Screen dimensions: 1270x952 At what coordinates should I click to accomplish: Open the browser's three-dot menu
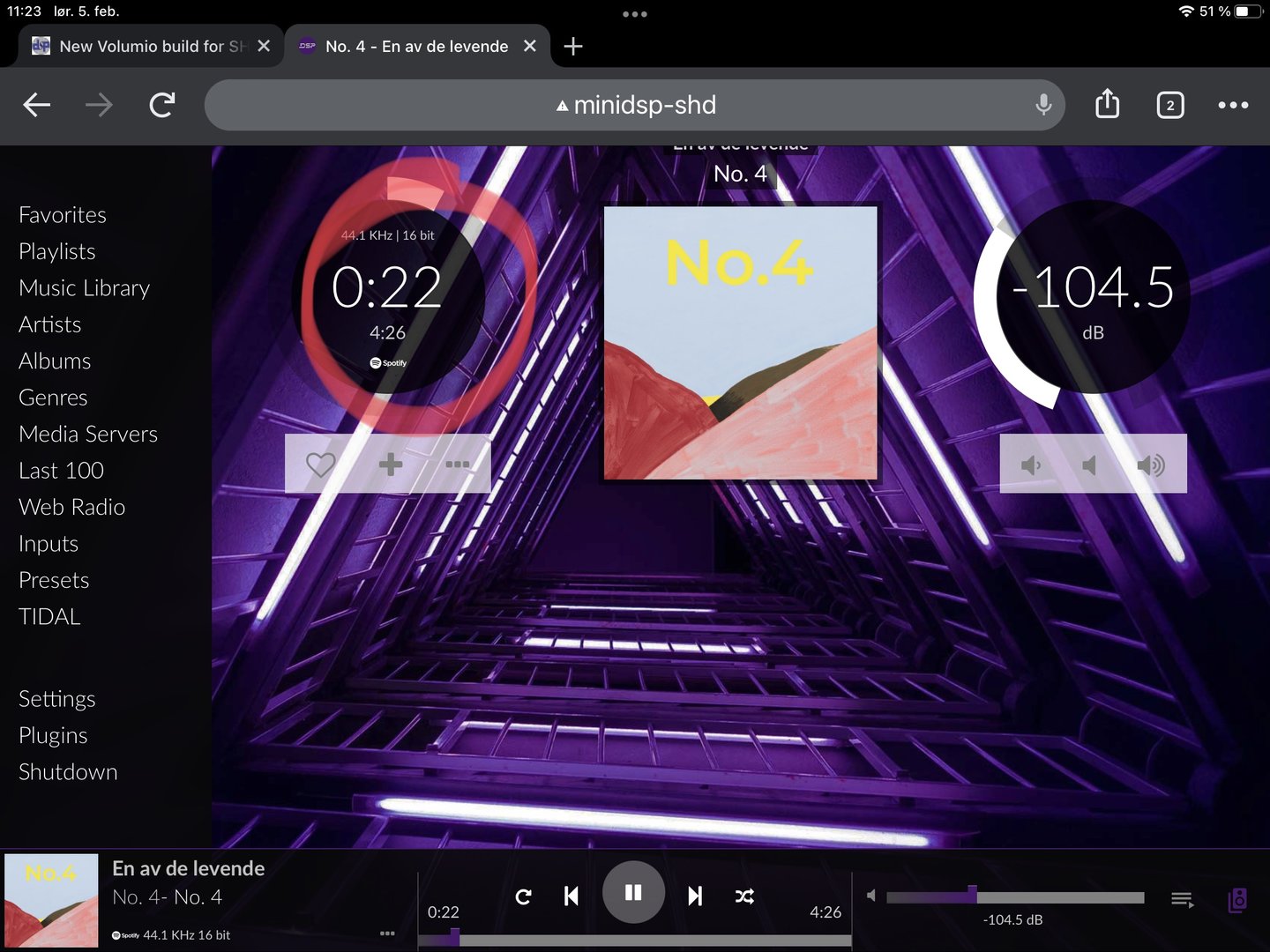1233,105
